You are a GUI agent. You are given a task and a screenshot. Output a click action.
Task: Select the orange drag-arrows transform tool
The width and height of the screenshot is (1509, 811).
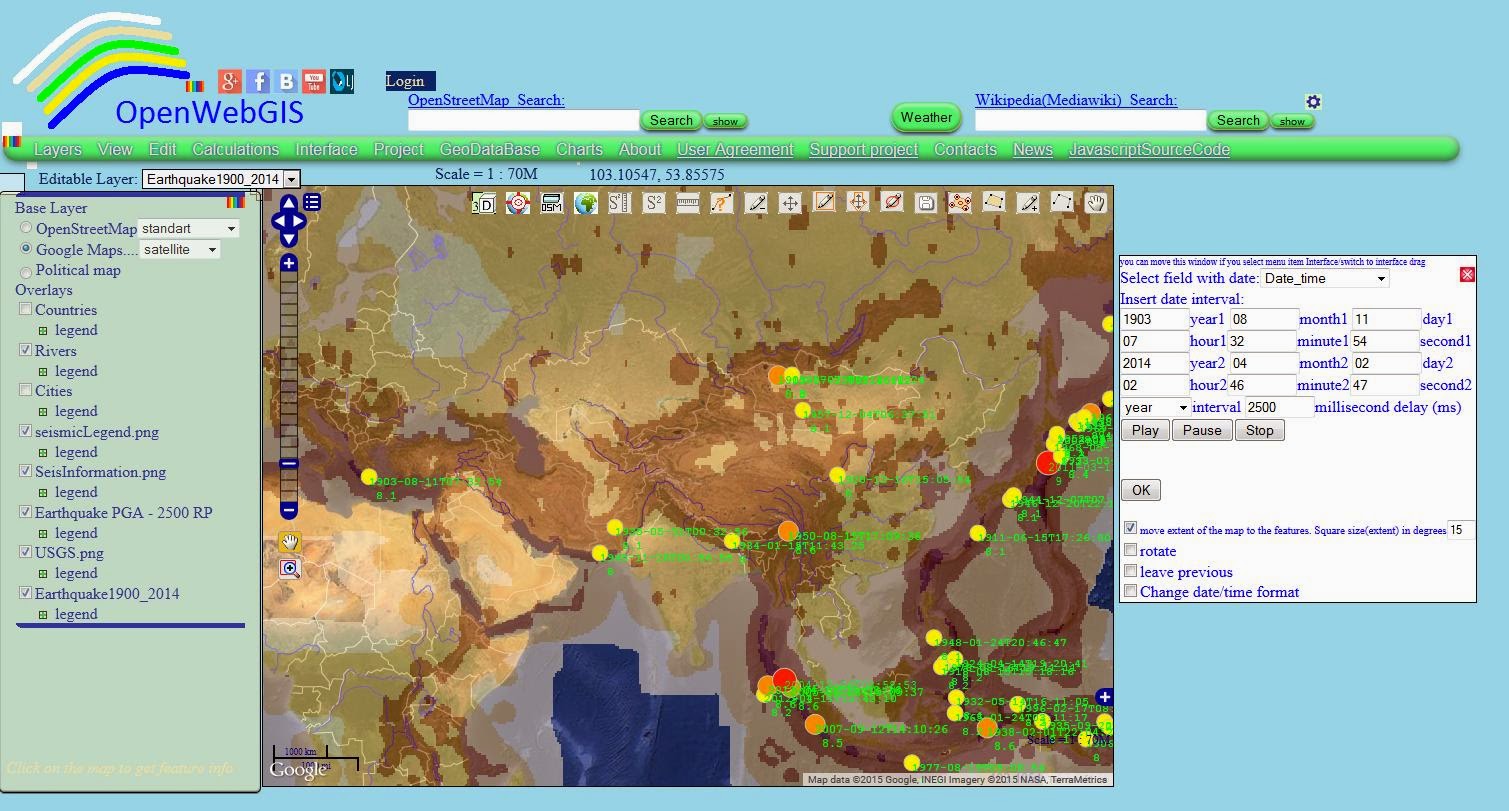click(858, 202)
